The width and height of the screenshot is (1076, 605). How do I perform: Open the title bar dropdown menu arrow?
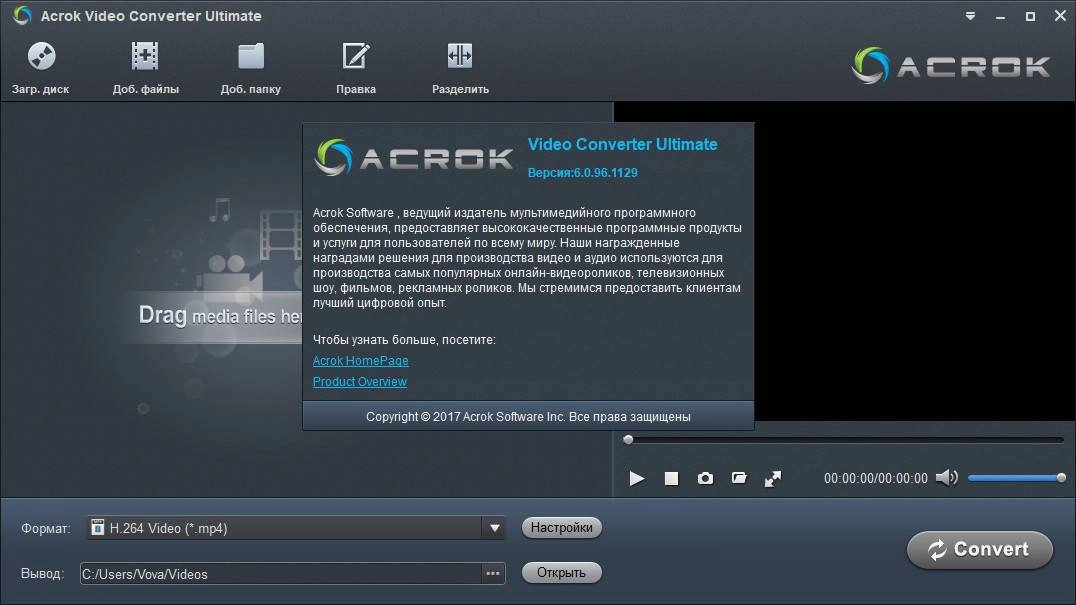pyautogui.click(x=970, y=16)
